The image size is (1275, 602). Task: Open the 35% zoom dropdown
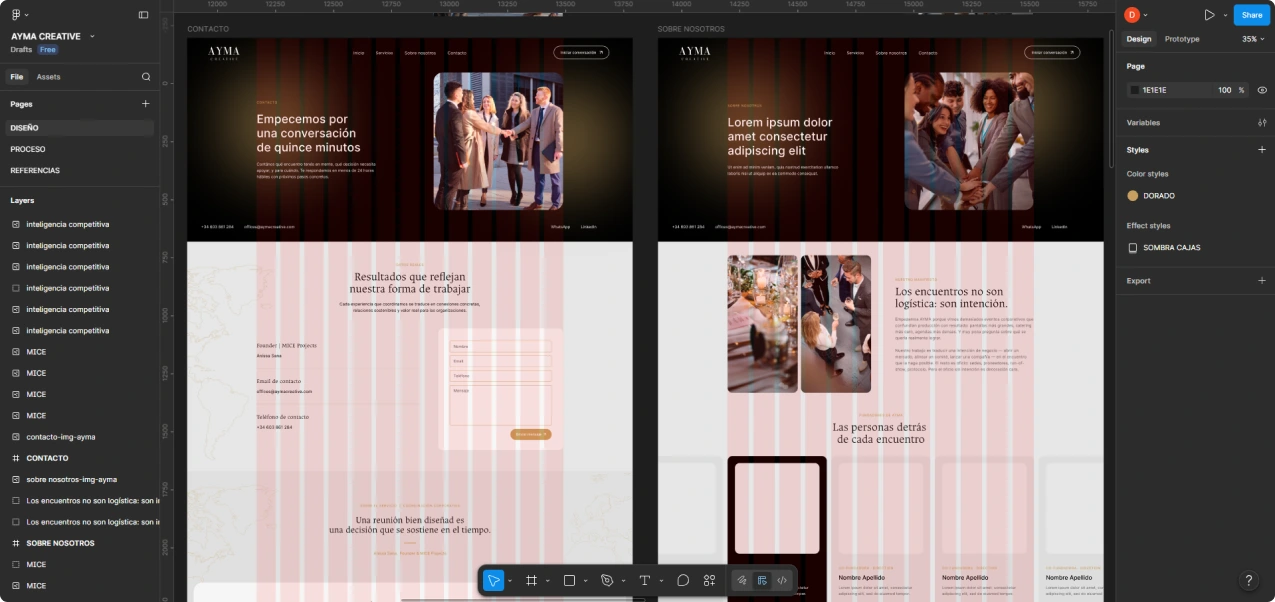[x=1254, y=39]
